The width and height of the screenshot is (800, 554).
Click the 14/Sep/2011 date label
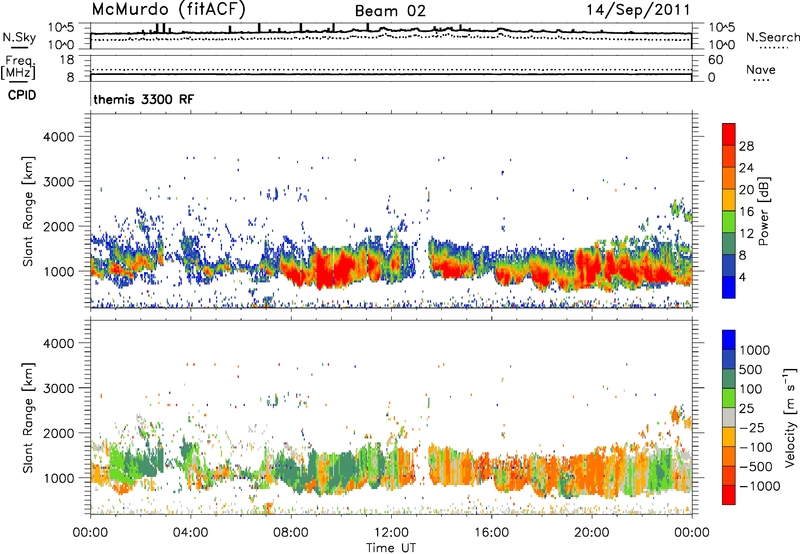(x=638, y=10)
